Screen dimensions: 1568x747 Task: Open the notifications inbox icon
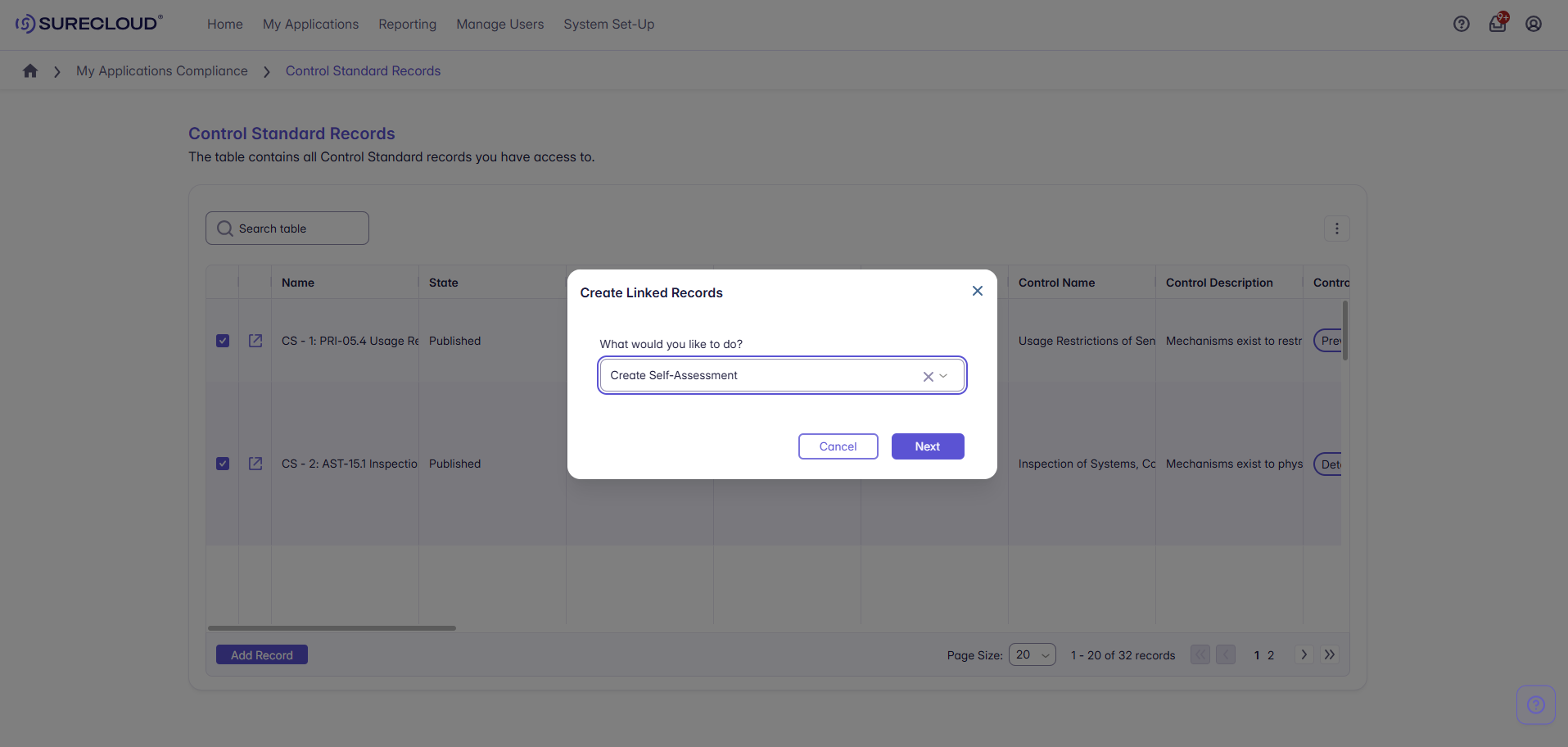click(1497, 24)
